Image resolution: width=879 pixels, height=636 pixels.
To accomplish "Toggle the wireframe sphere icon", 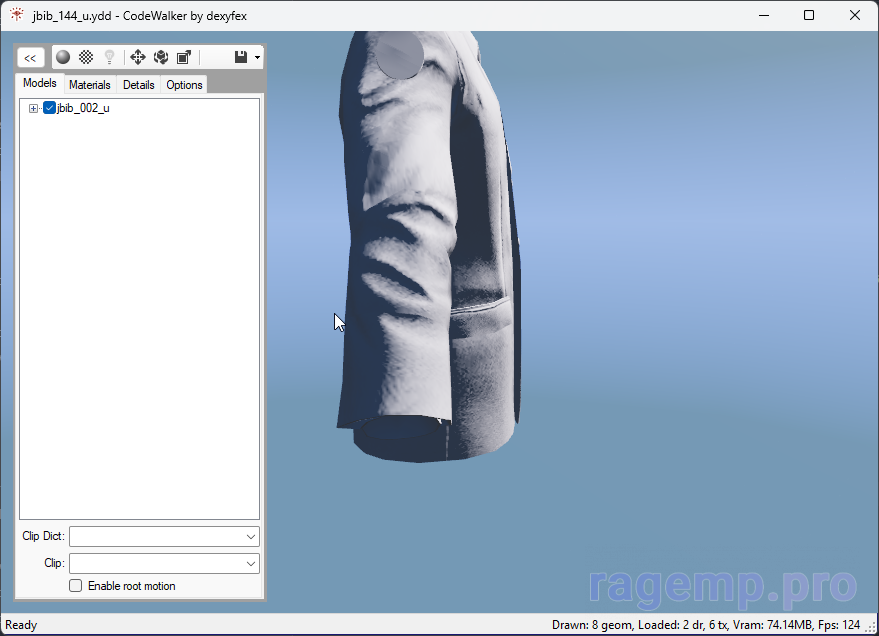I will pyautogui.click(x=86, y=58).
